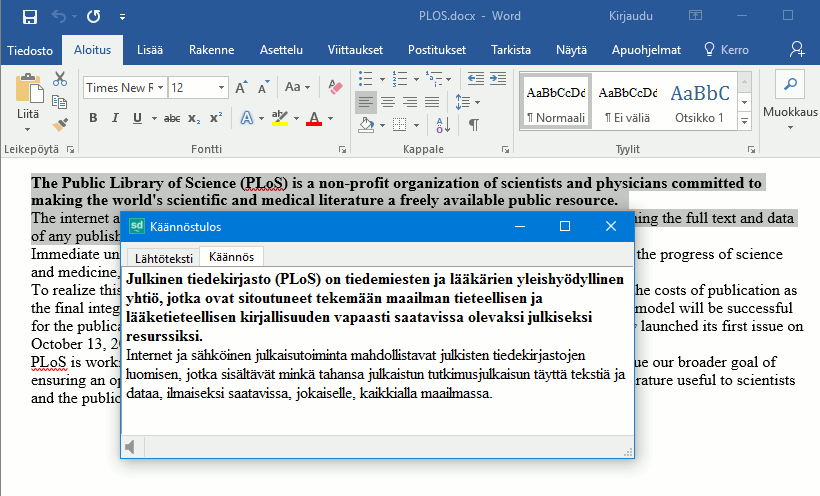The width and height of the screenshot is (820, 496).
Task: Cut the selection with the scissors icon
Action: tap(60, 80)
